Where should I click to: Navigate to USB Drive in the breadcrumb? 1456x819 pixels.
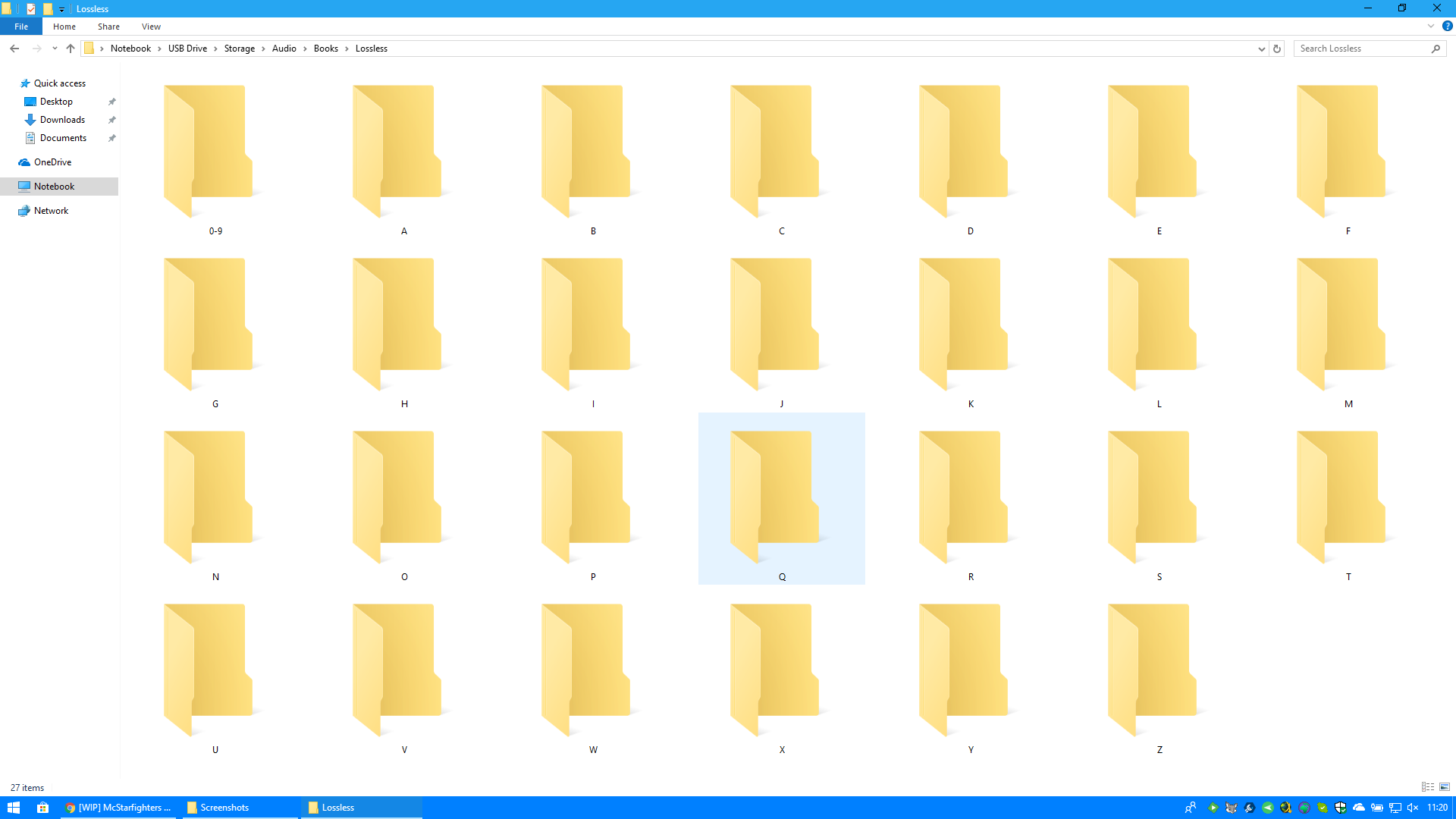pos(187,49)
